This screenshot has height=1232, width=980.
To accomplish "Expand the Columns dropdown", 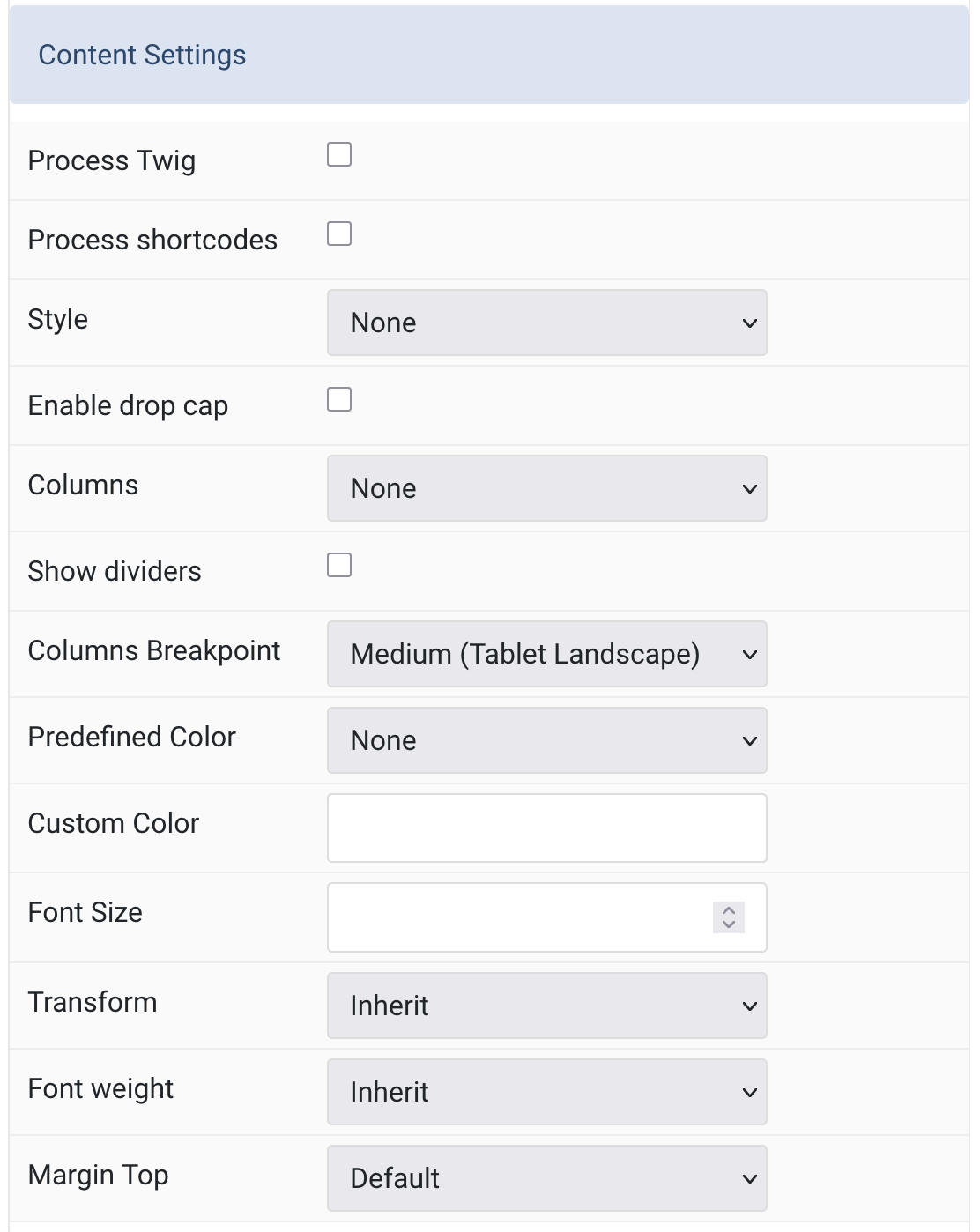I will (x=546, y=488).
